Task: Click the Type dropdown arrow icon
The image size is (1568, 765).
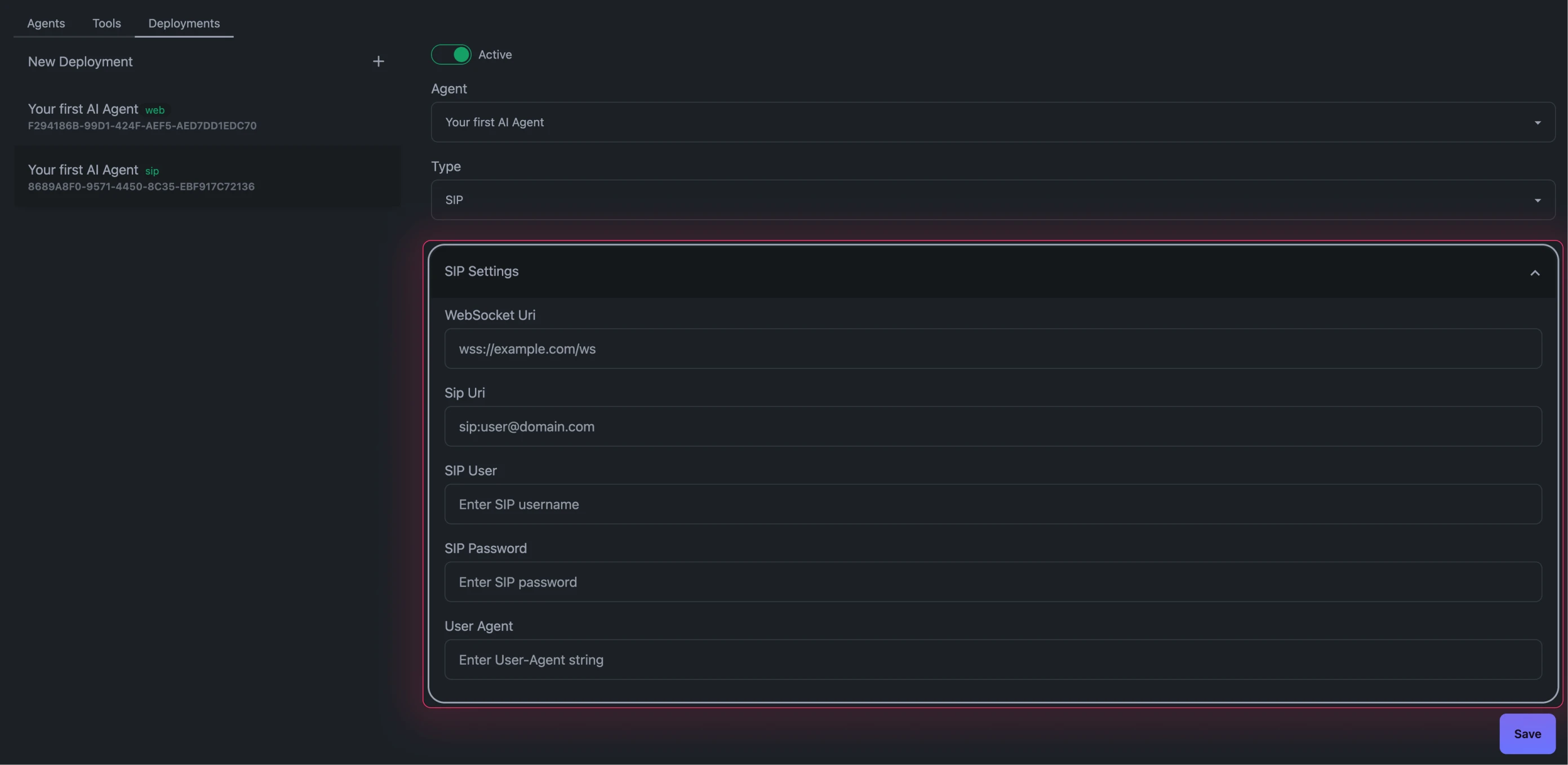Action: click(x=1538, y=201)
